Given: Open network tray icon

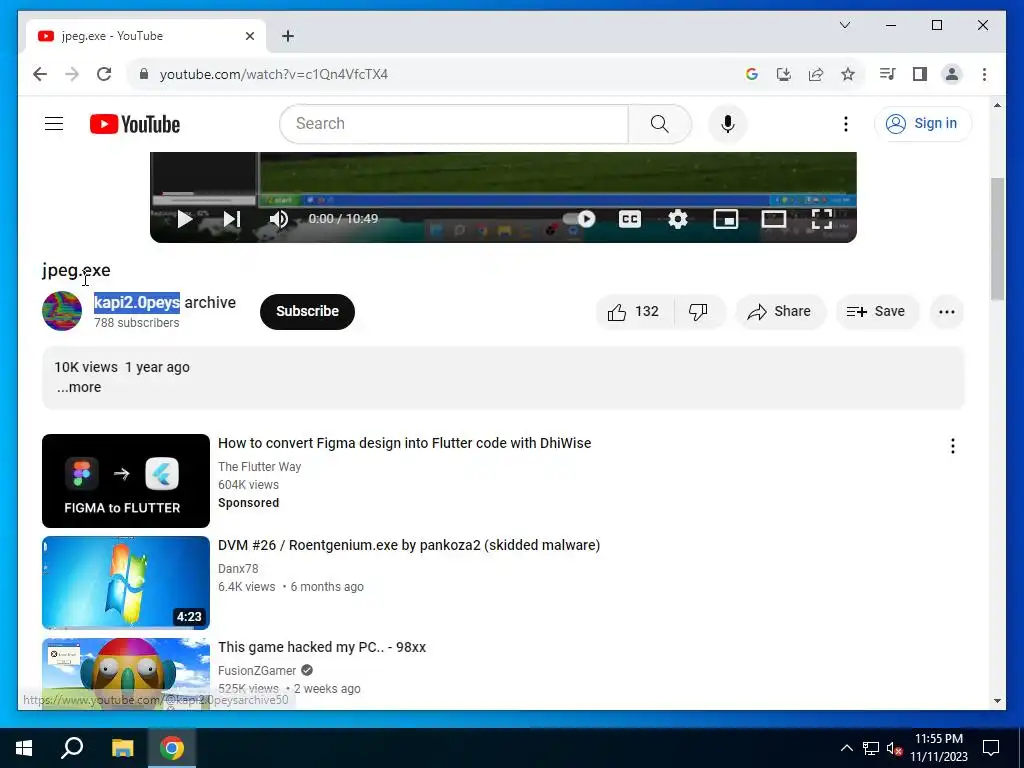Looking at the screenshot, I should click(871, 748).
